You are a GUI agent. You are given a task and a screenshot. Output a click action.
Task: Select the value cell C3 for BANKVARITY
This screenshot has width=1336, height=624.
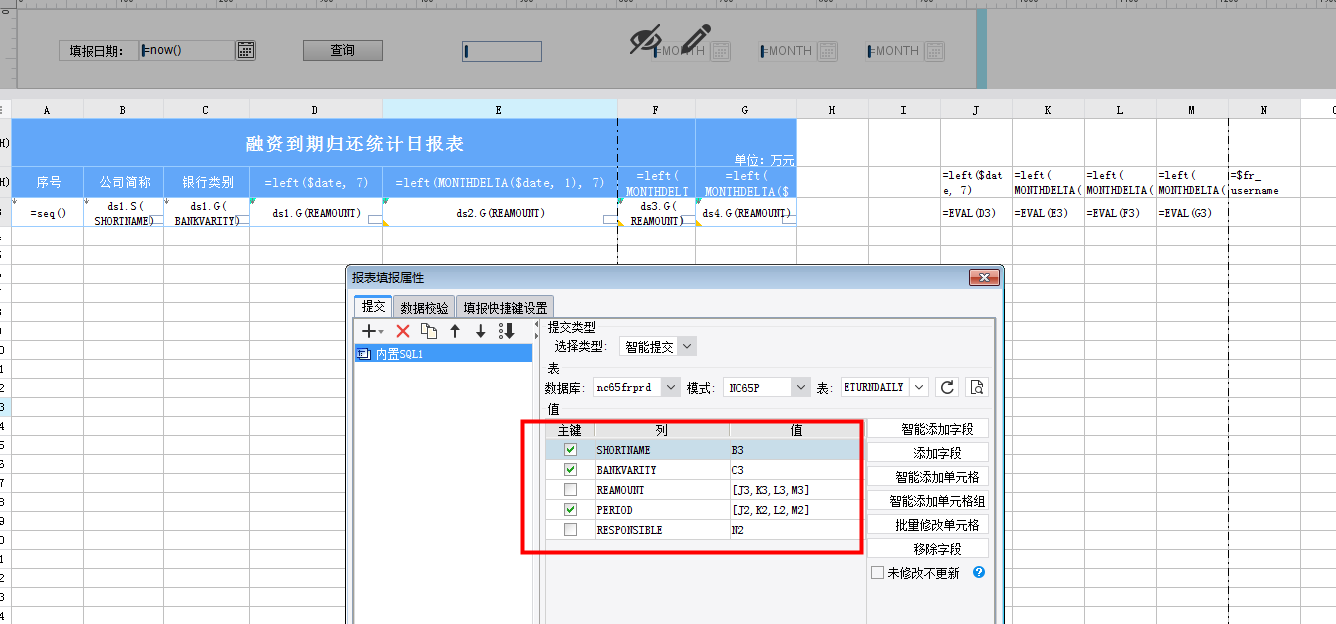794,470
